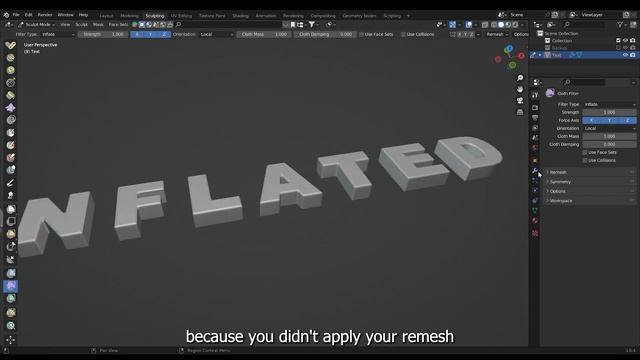Toggle Force Axis Z in properties panel

(627, 120)
